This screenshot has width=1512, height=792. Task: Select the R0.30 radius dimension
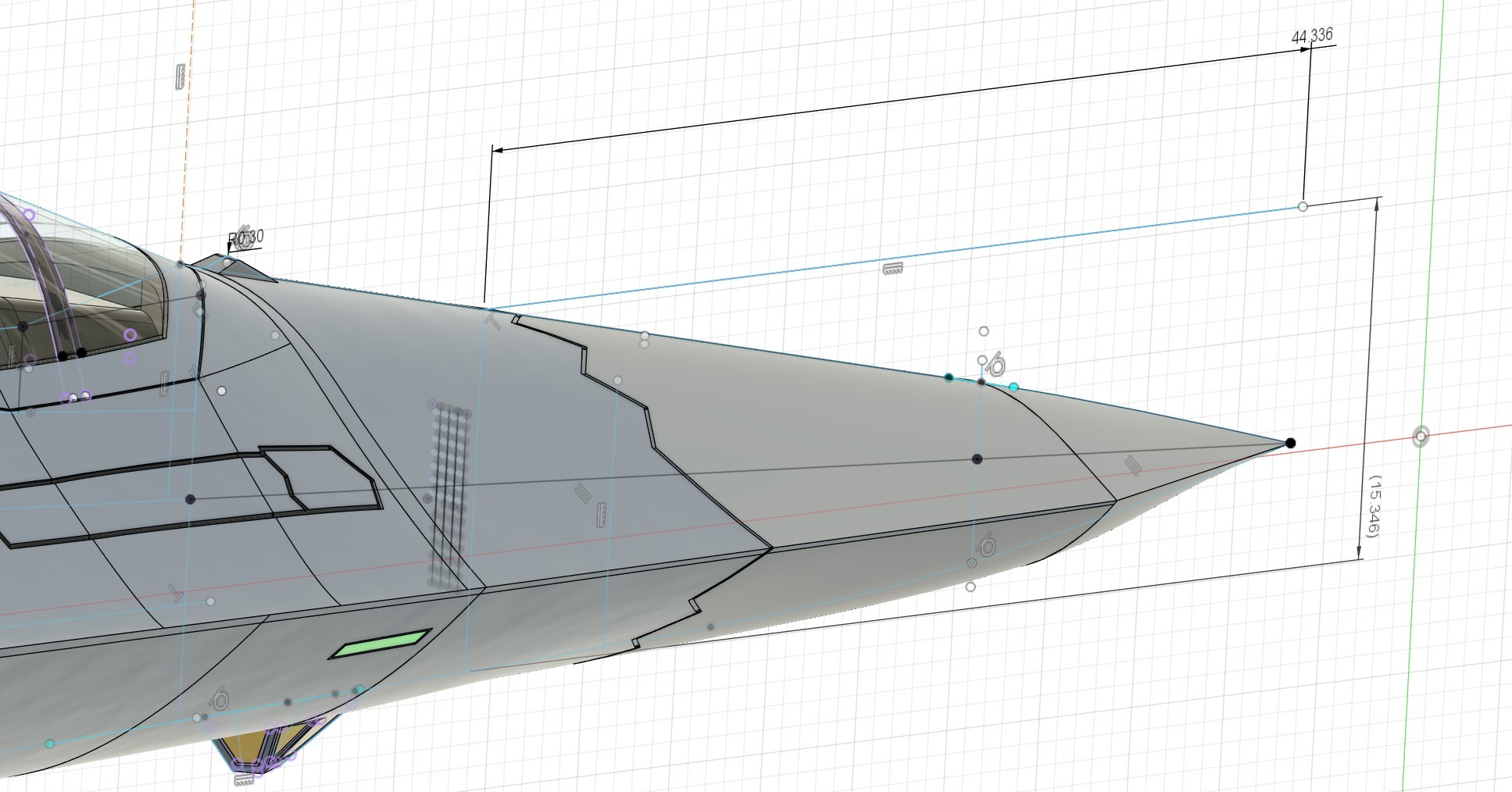[245, 237]
